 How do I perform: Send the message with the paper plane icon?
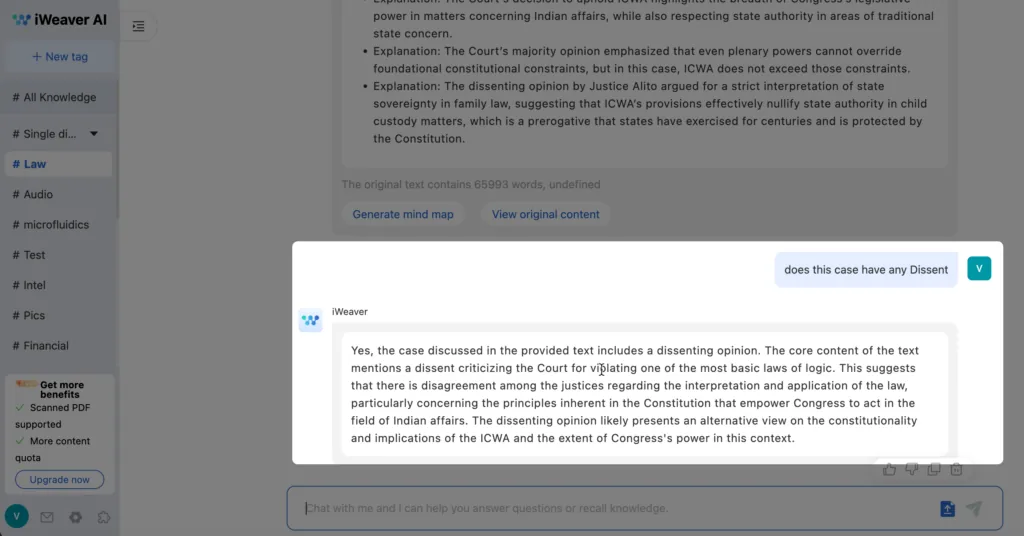pyautogui.click(x=974, y=508)
